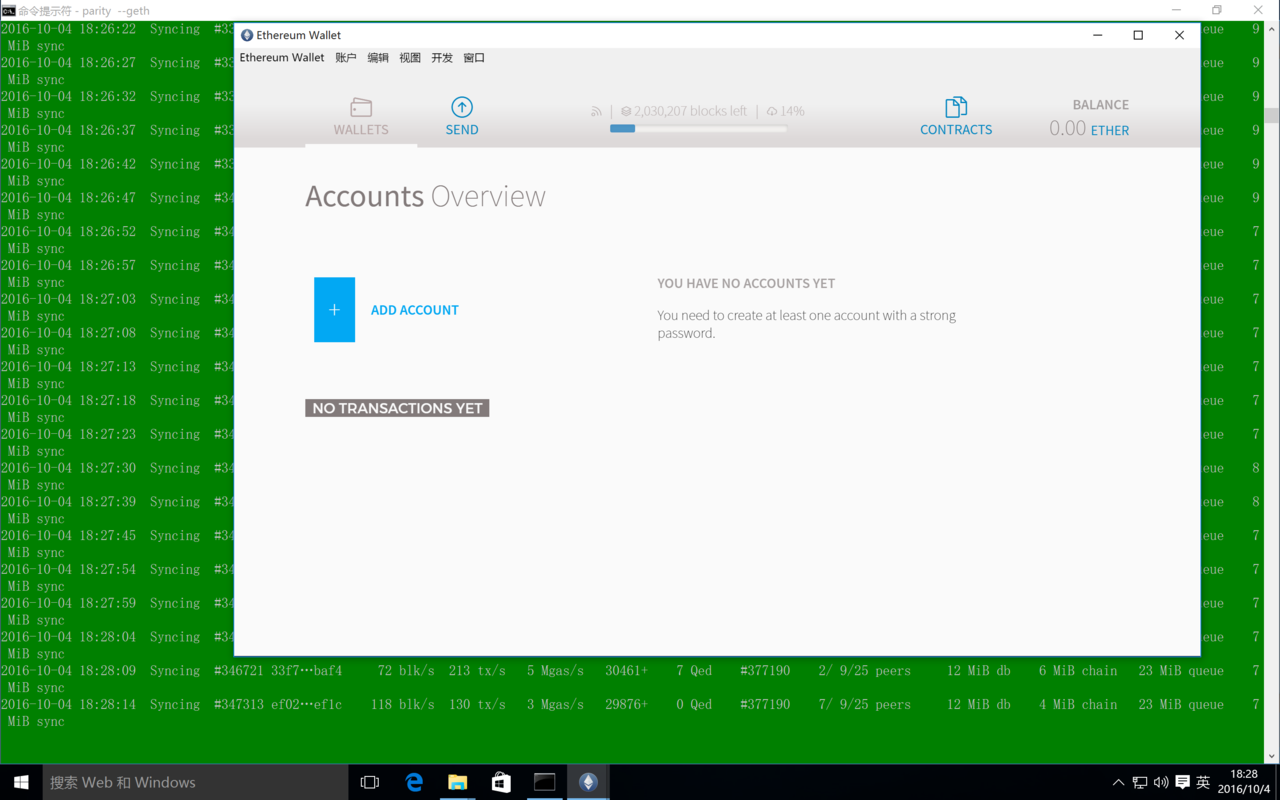
Task: Open the network tray icon
Action: pyautogui.click(x=1140, y=782)
